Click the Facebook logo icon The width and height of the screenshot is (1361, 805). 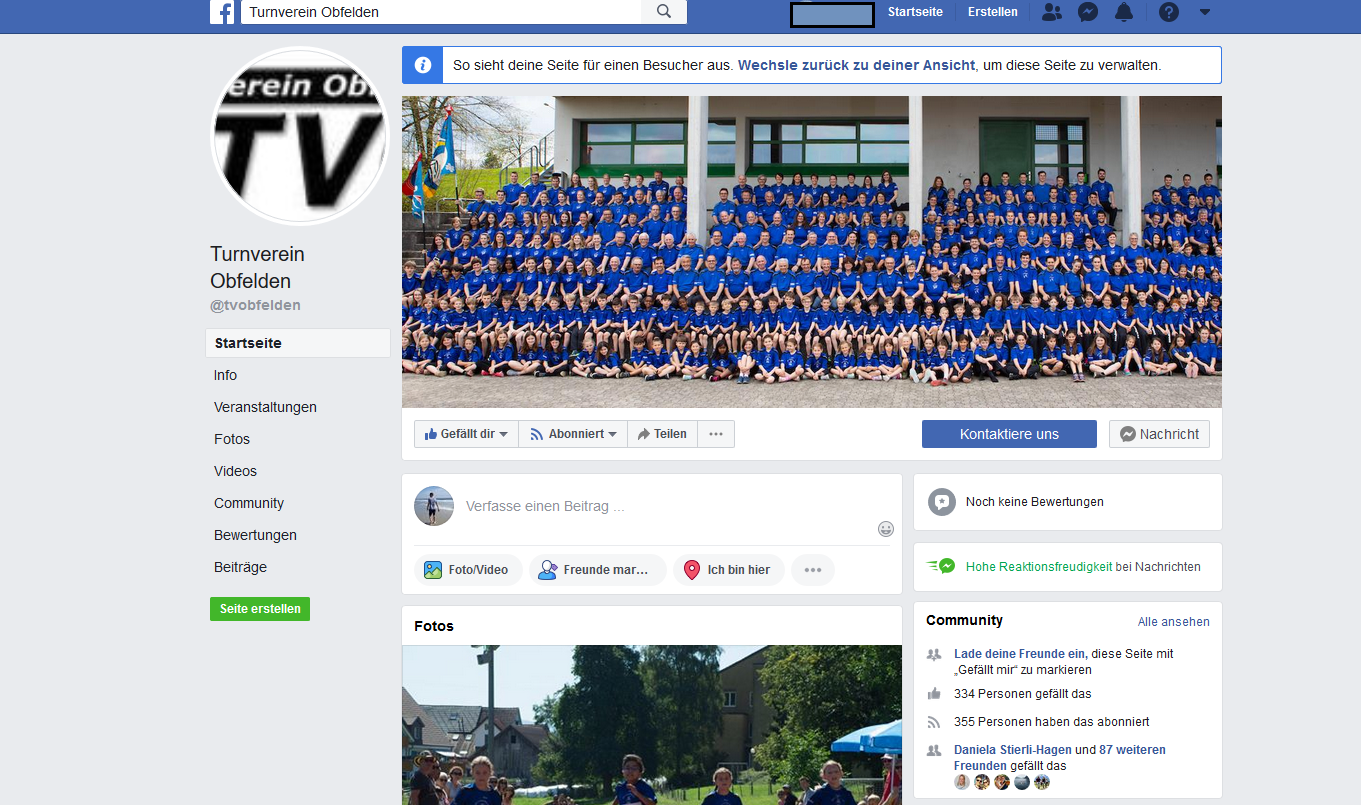[x=222, y=12]
